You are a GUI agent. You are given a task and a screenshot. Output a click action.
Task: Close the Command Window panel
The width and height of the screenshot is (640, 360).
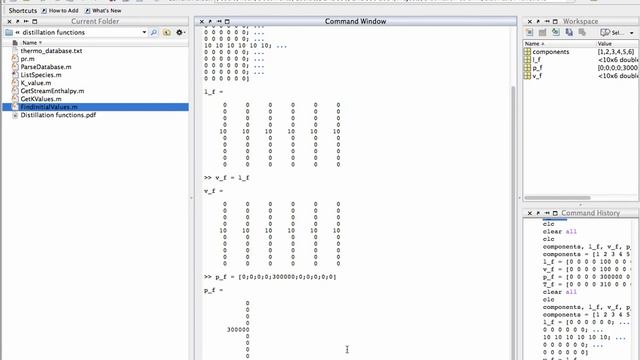202,21
